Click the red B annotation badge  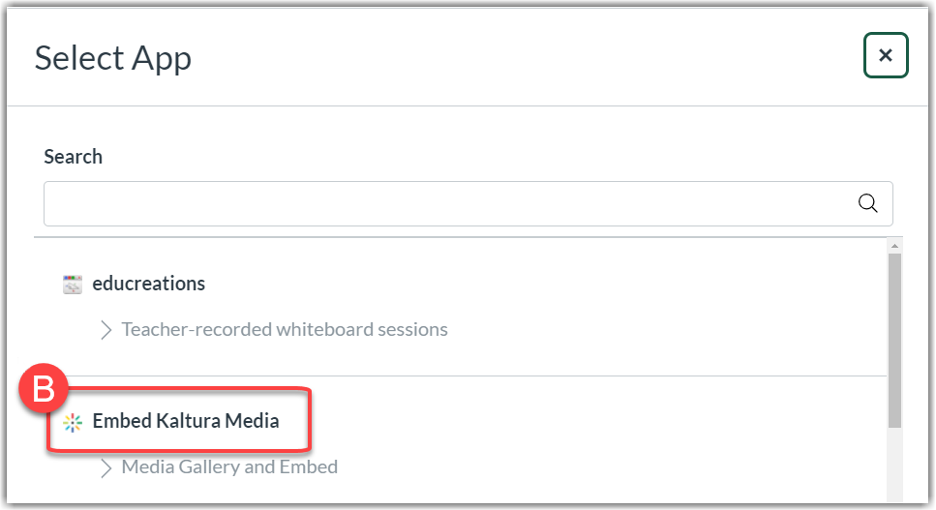44,390
